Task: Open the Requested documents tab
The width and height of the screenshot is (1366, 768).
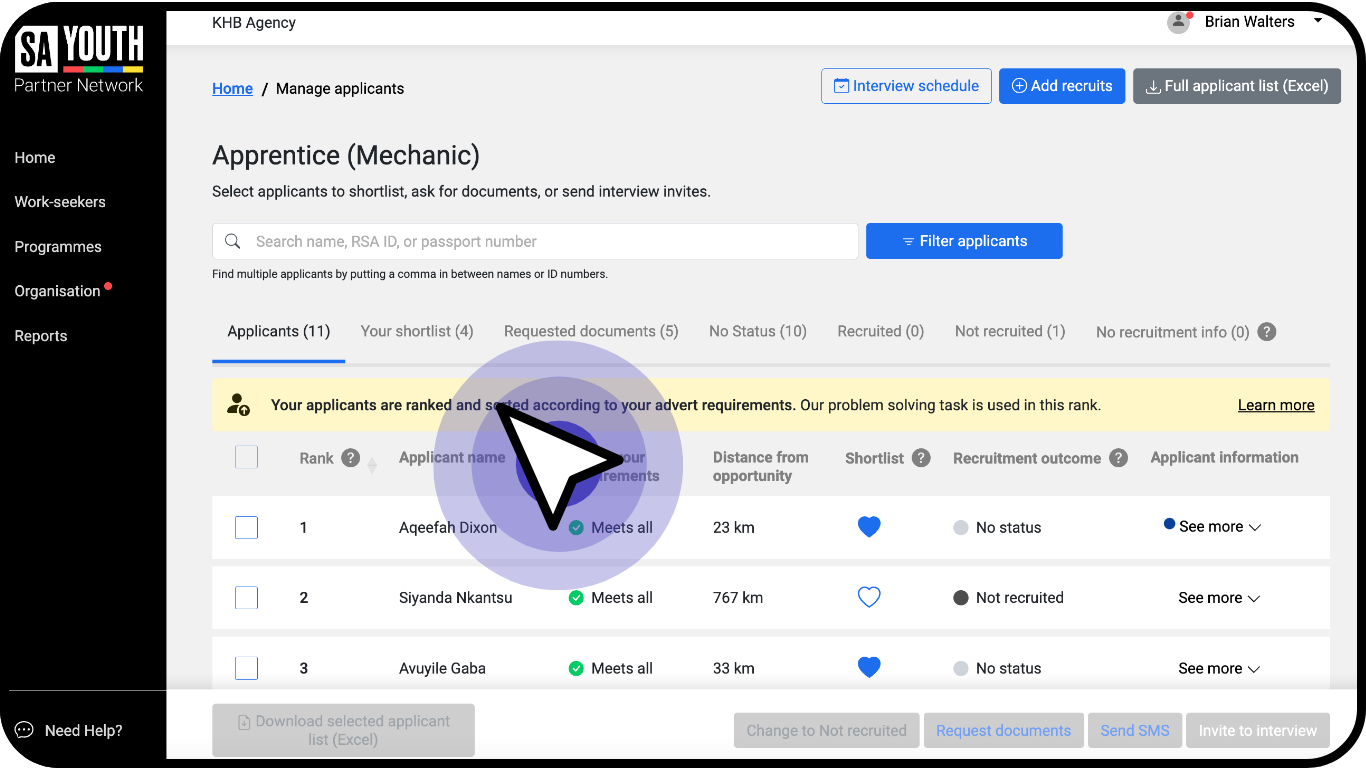Action: tap(591, 331)
